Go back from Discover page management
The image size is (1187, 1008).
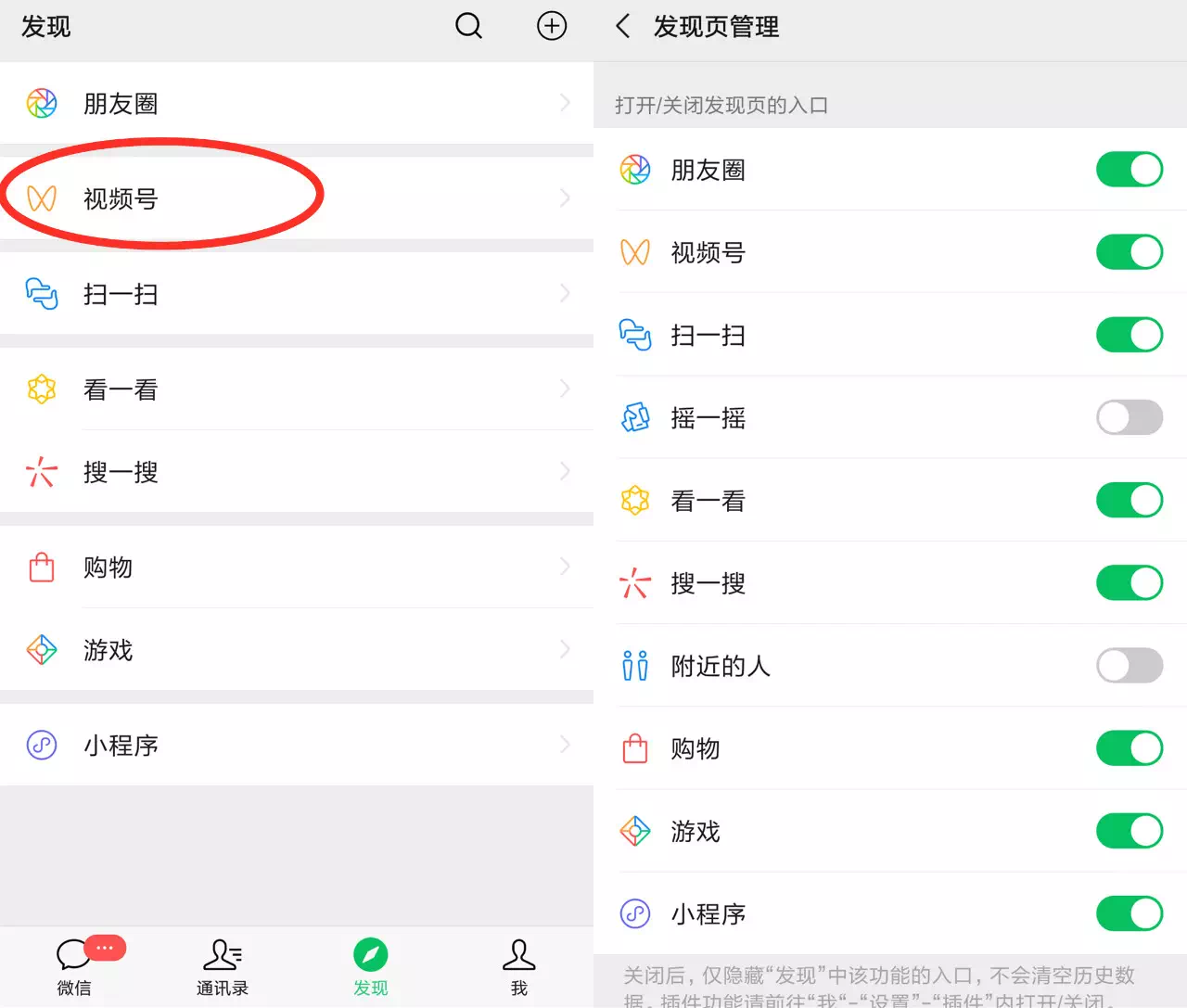(623, 26)
